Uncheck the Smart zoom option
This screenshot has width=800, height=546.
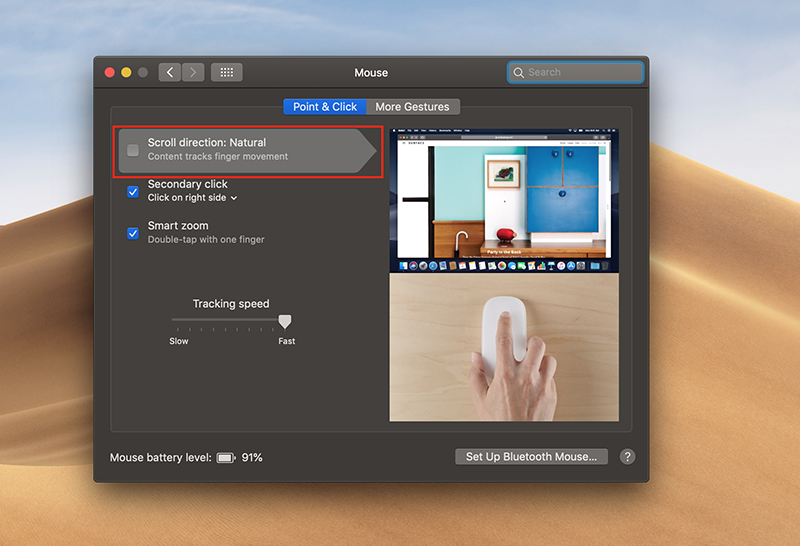coord(133,233)
